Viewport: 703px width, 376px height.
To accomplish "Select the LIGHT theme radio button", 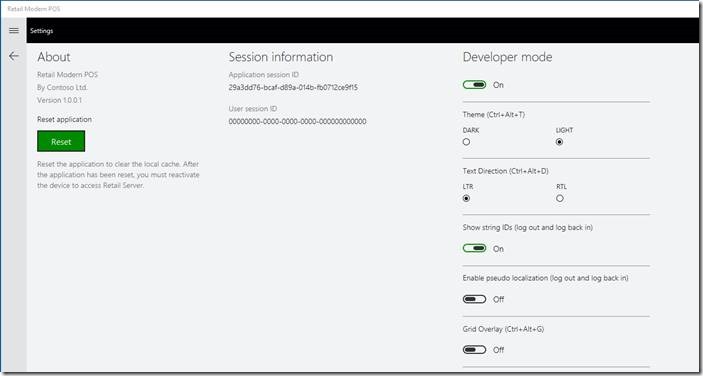I will (x=560, y=142).
